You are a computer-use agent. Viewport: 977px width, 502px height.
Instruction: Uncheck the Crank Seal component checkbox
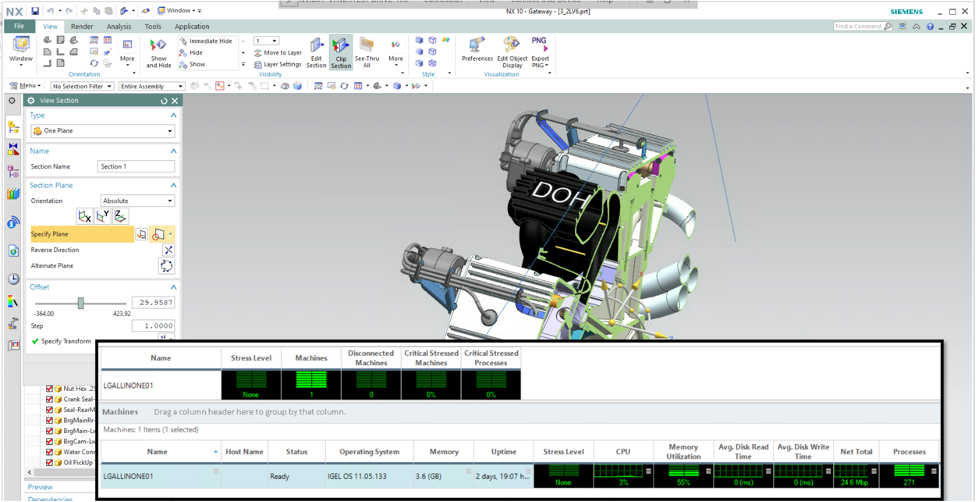coord(50,399)
